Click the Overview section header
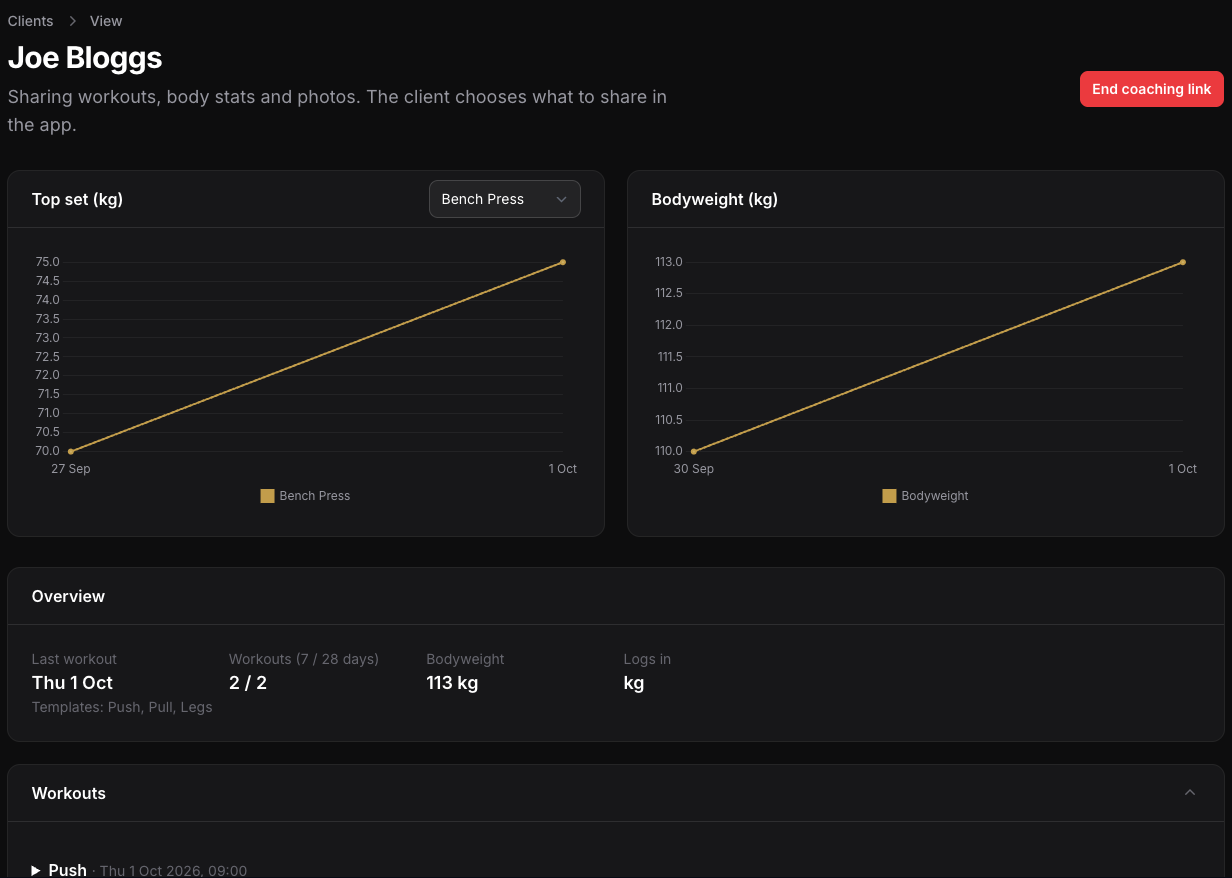 tap(68, 596)
